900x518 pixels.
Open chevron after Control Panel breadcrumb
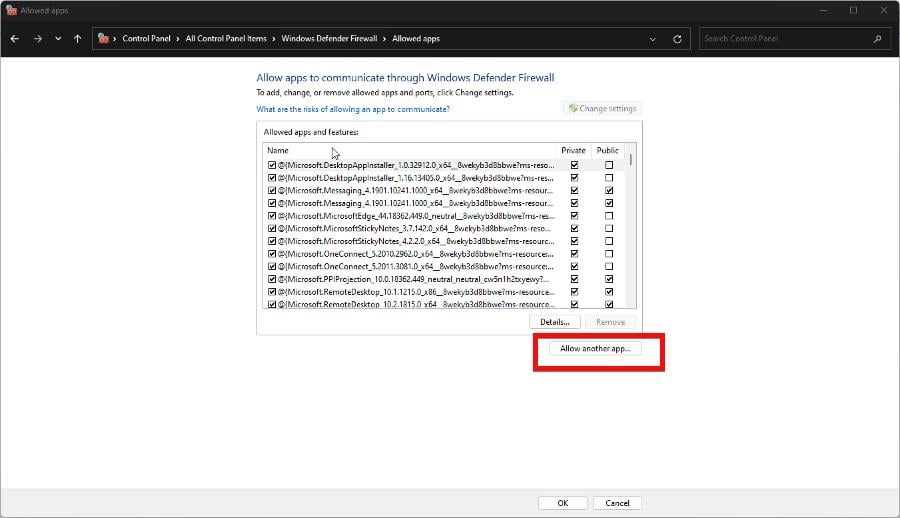[x=178, y=38]
